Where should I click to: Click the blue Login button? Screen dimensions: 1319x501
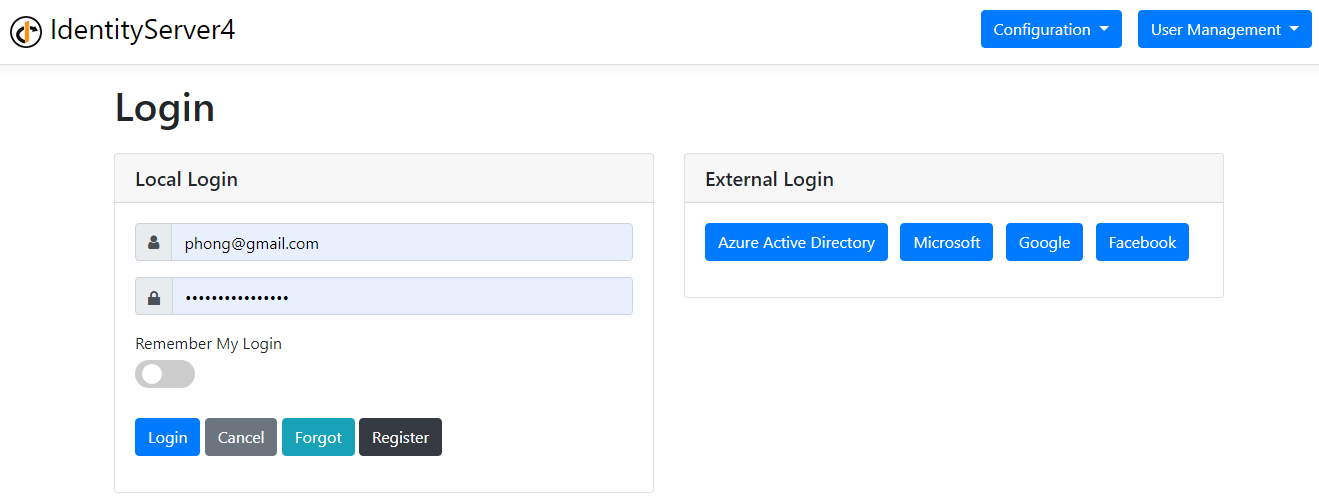point(167,437)
